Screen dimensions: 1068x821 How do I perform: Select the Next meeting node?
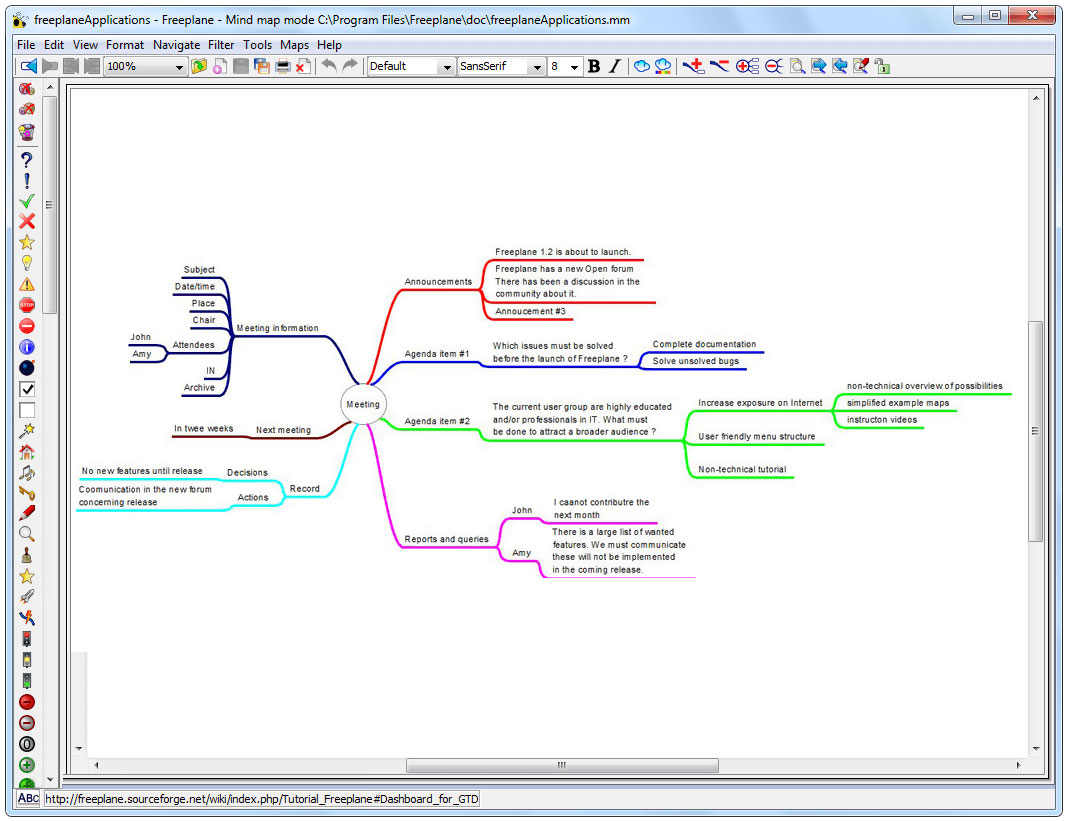283,431
